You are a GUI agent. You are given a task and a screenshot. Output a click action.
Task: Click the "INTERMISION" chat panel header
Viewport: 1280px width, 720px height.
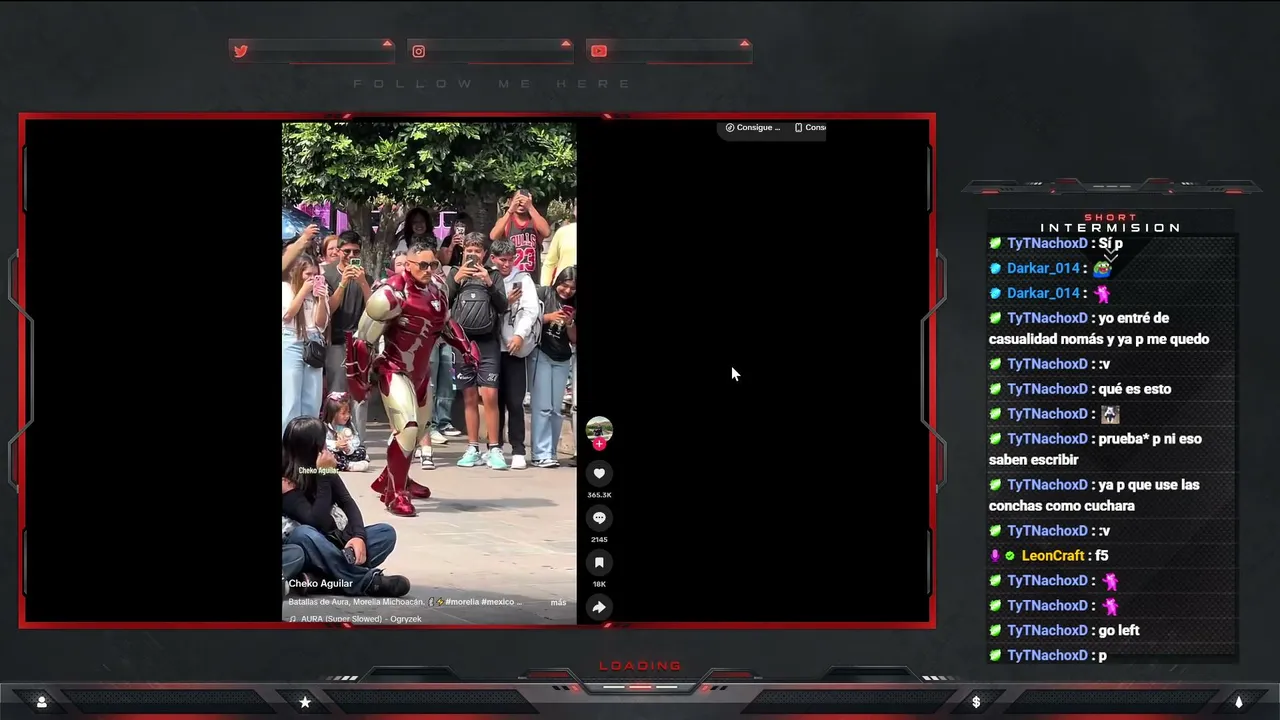point(1110,228)
